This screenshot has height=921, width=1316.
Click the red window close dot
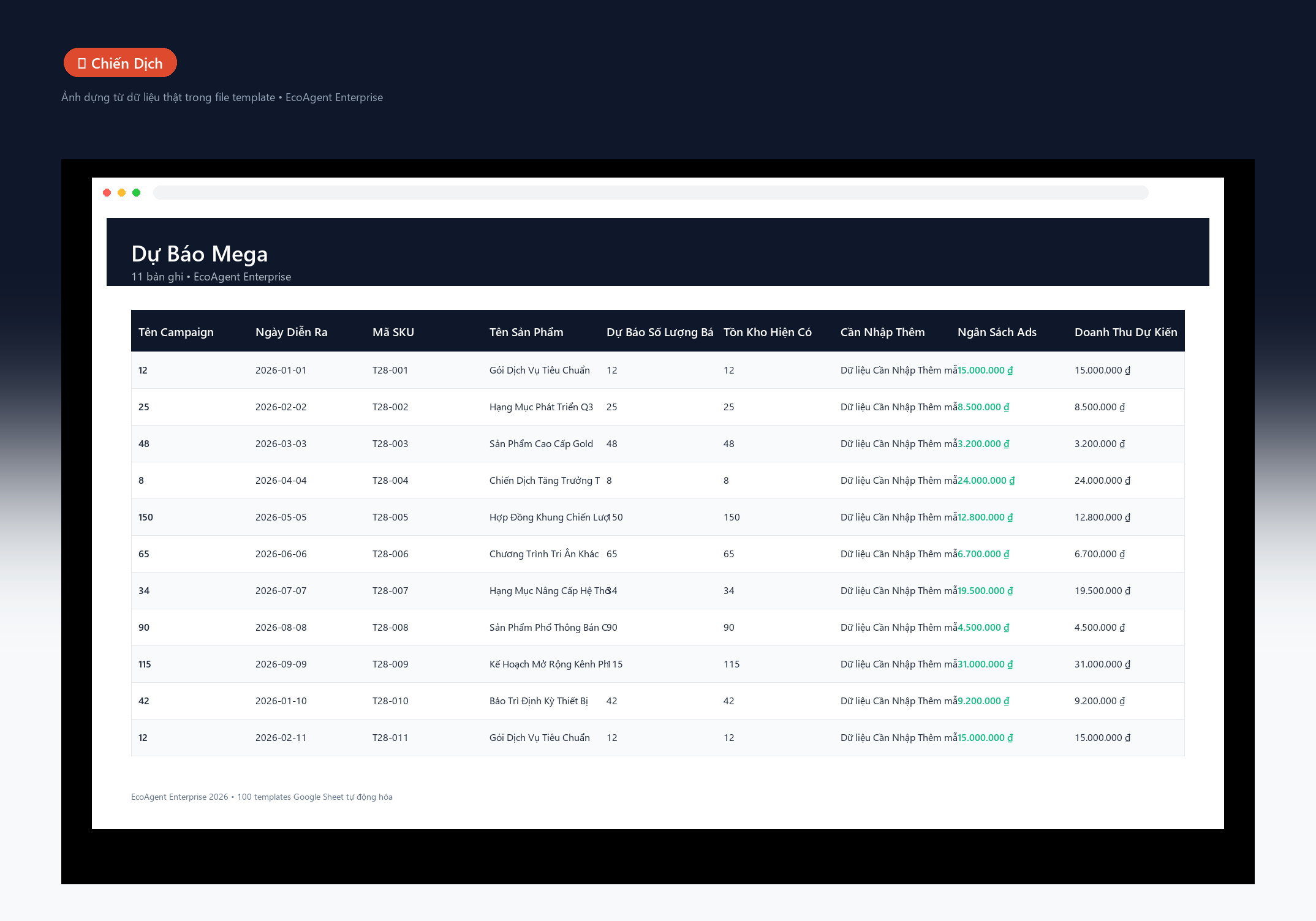107,193
